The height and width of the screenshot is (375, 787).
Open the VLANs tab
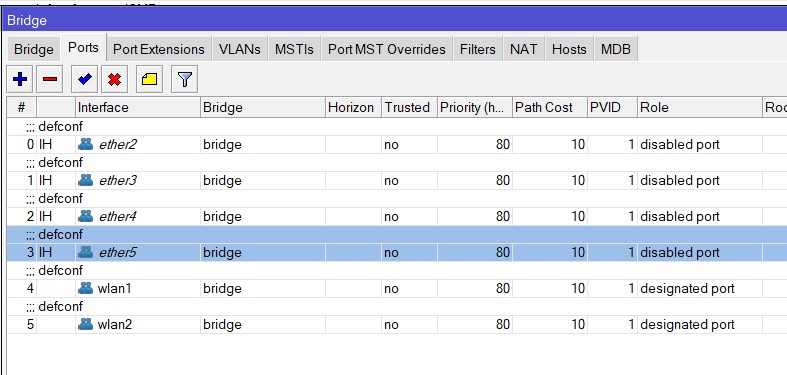click(x=239, y=49)
